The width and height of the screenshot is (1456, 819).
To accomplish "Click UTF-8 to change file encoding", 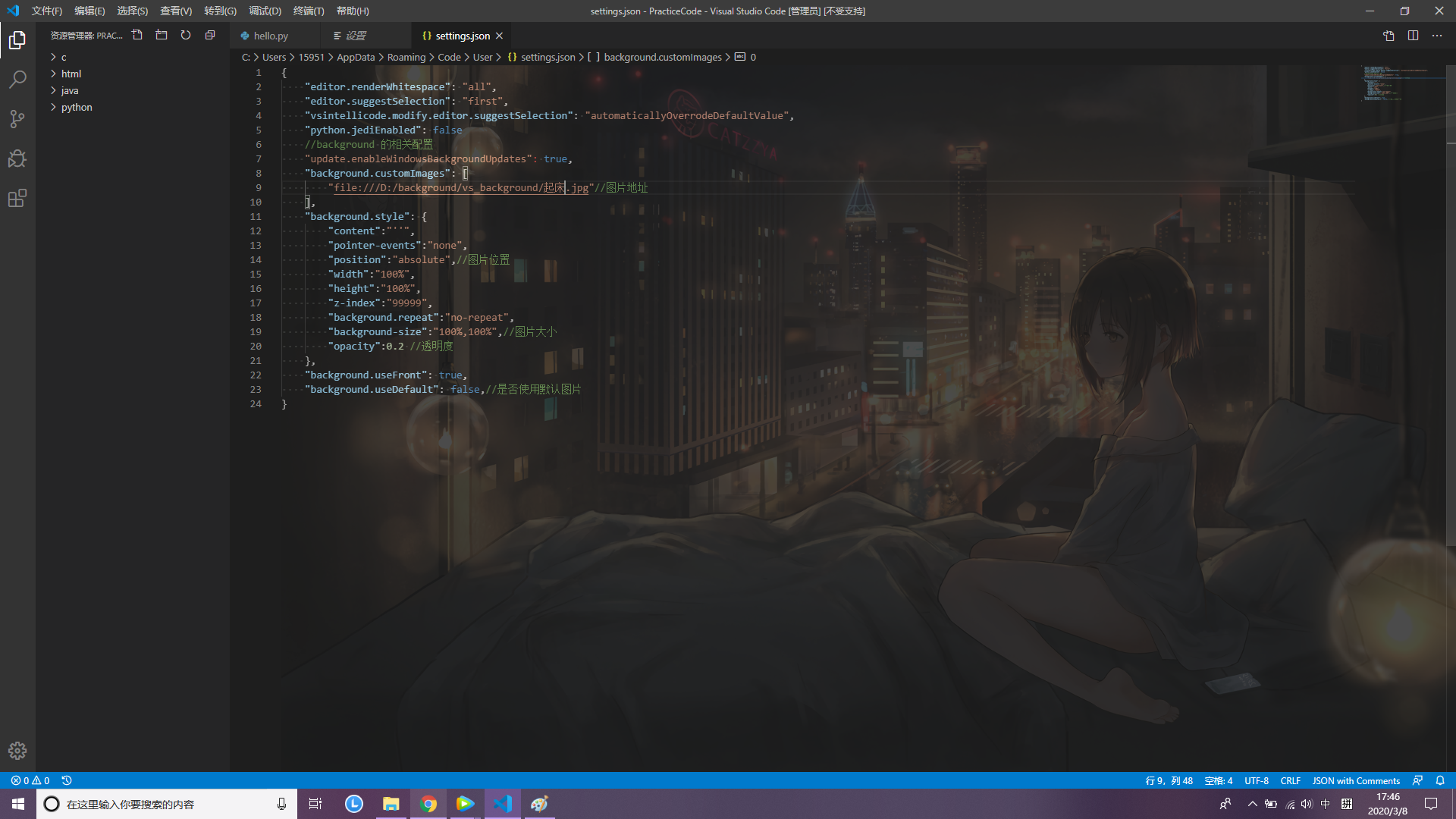I will tap(1257, 780).
